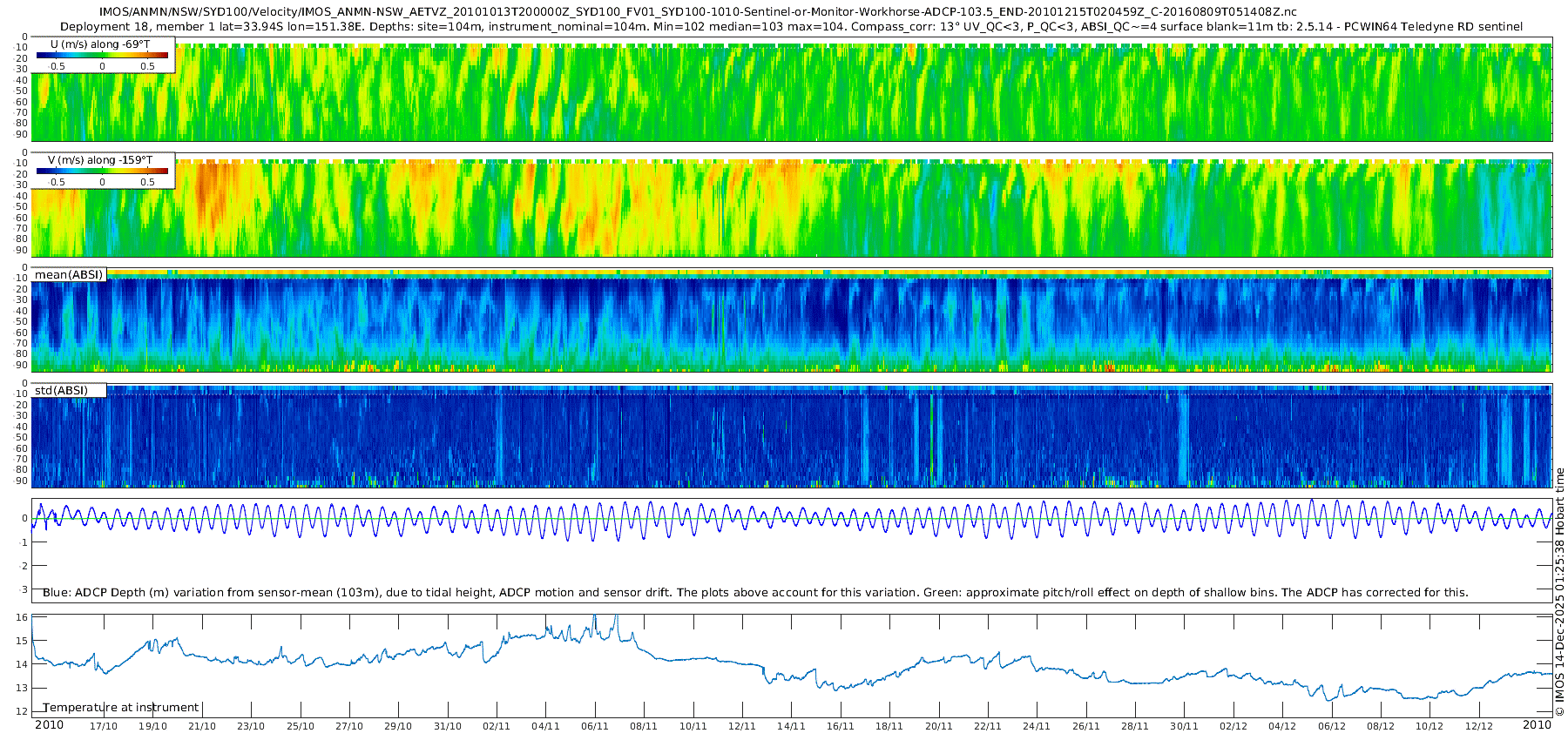Select the 'V (m/s) along -159°T' legend label
Viewport: 1568px width, 740px height.
100,160
